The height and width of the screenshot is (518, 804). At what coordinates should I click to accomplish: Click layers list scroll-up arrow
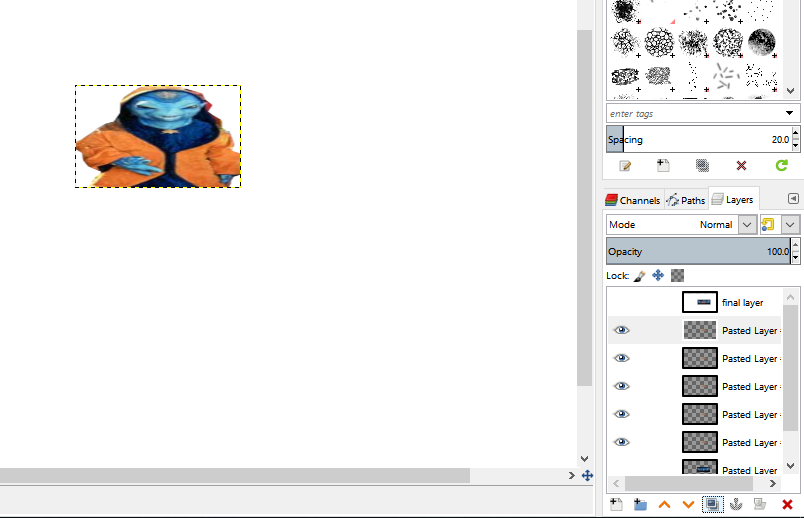[x=791, y=297]
